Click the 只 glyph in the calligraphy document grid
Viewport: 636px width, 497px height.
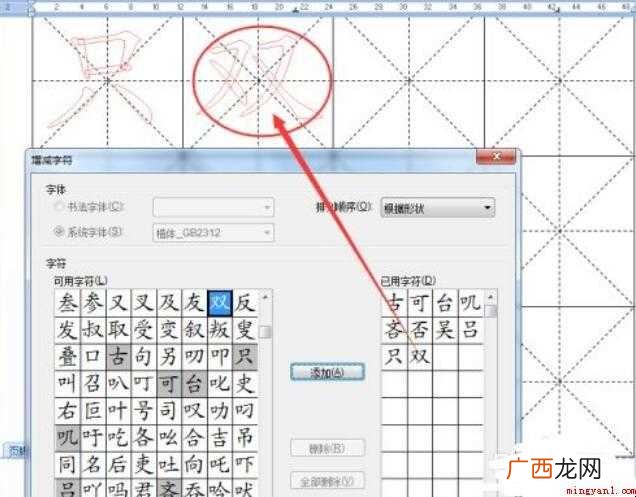pyautogui.click(x=101, y=79)
